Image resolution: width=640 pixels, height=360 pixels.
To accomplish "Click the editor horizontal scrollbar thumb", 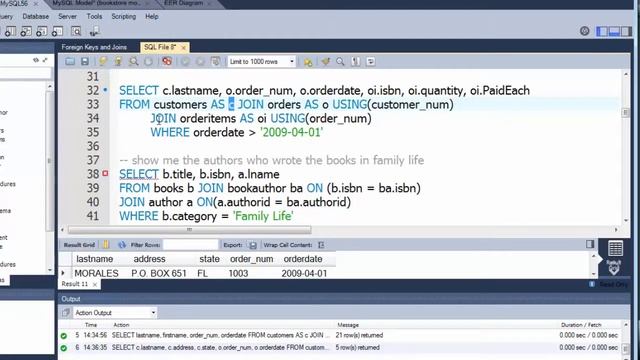I will (x=189, y=230).
